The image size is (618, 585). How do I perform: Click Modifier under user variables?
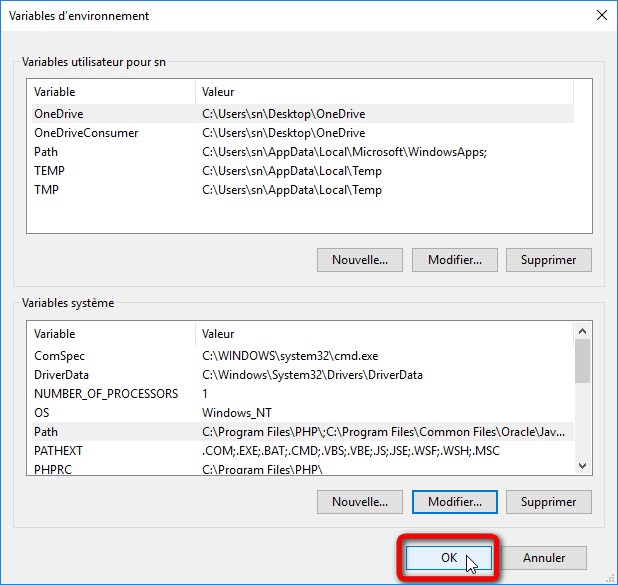(x=455, y=260)
